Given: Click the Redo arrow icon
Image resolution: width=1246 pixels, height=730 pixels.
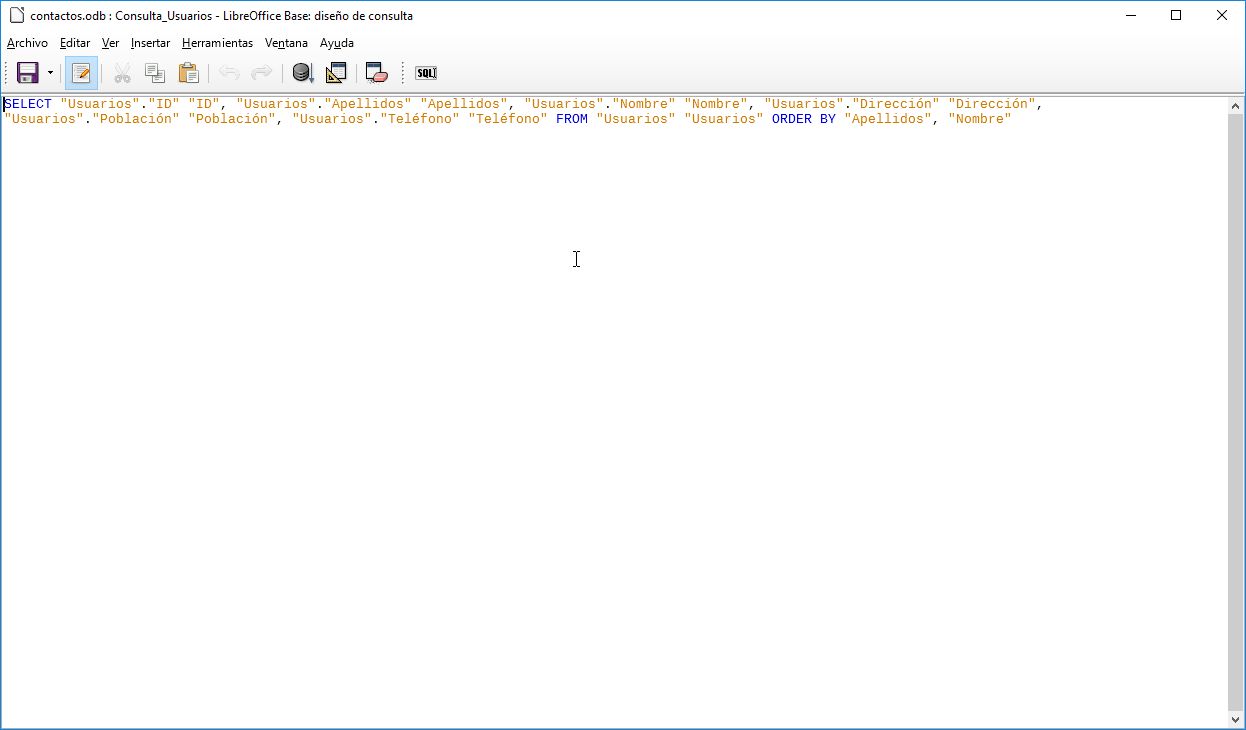Looking at the screenshot, I should tap(261, 73).
